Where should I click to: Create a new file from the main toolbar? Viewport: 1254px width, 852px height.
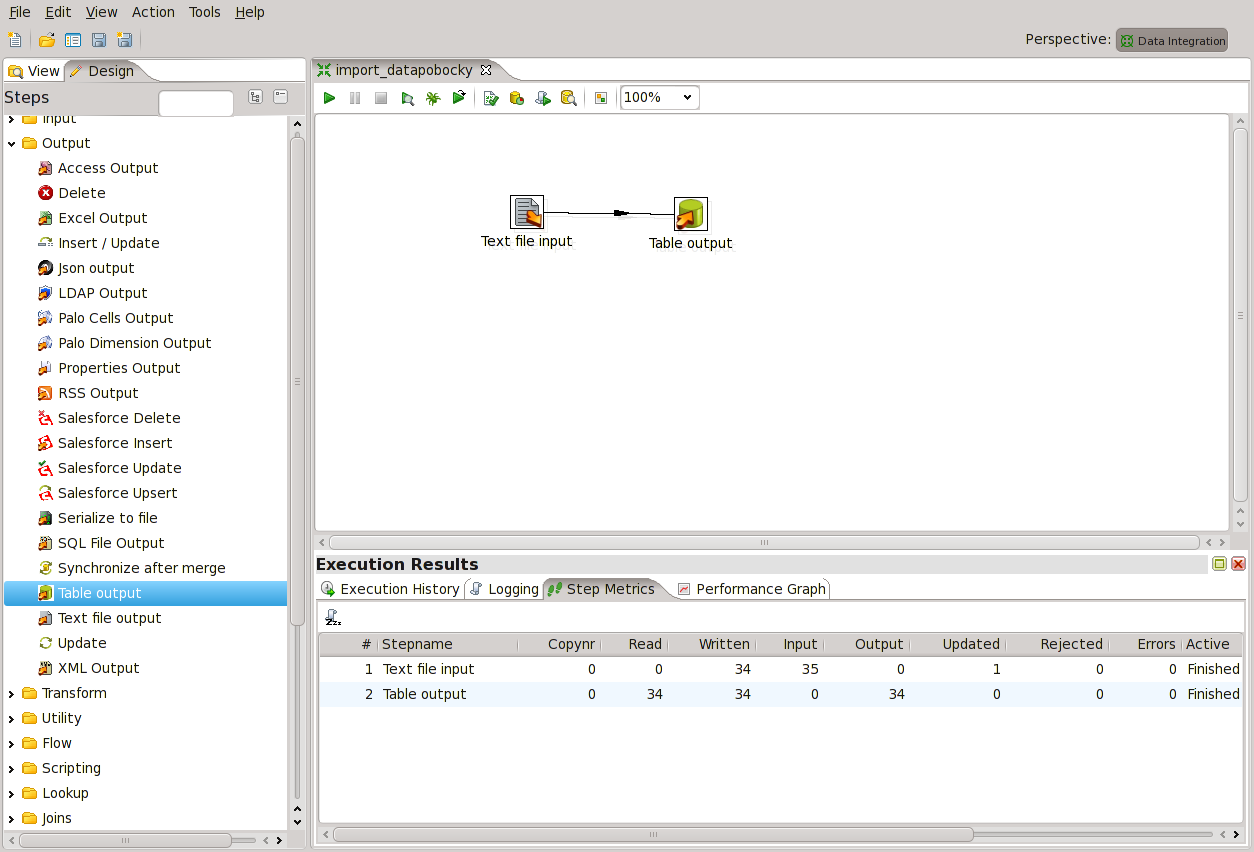pyautogui.click(x=14, y=40)
